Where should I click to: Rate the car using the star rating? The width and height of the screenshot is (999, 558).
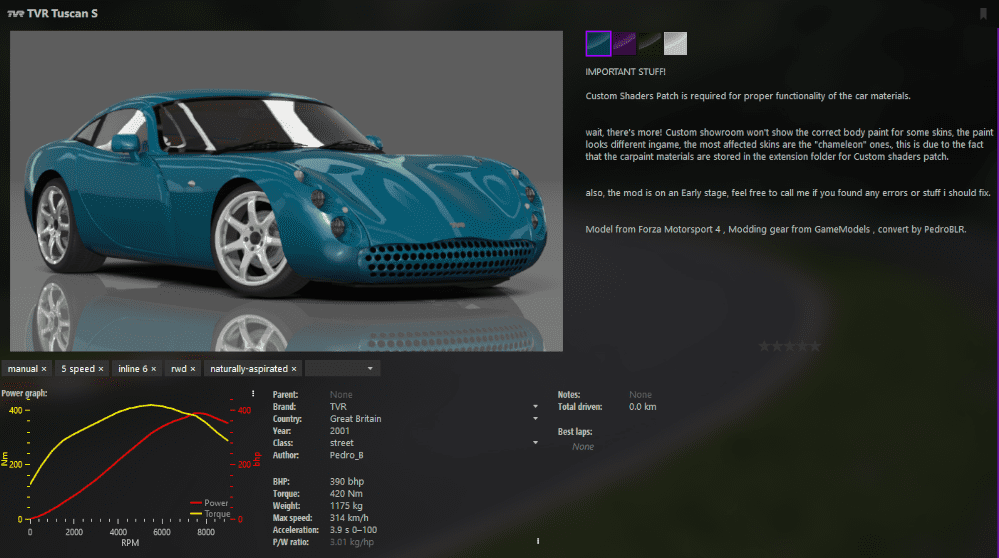789,346
